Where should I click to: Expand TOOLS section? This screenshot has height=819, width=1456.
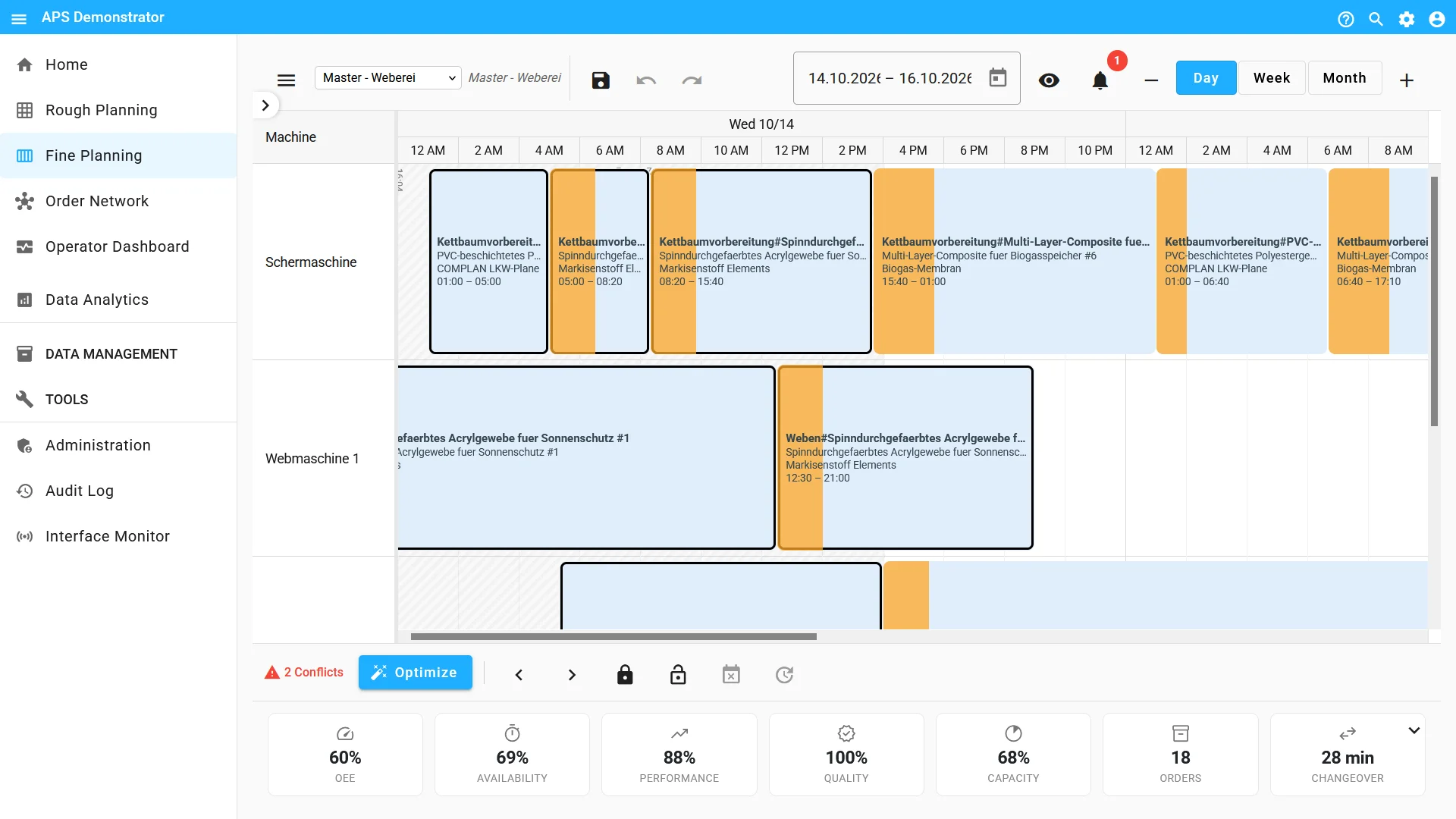118,399
